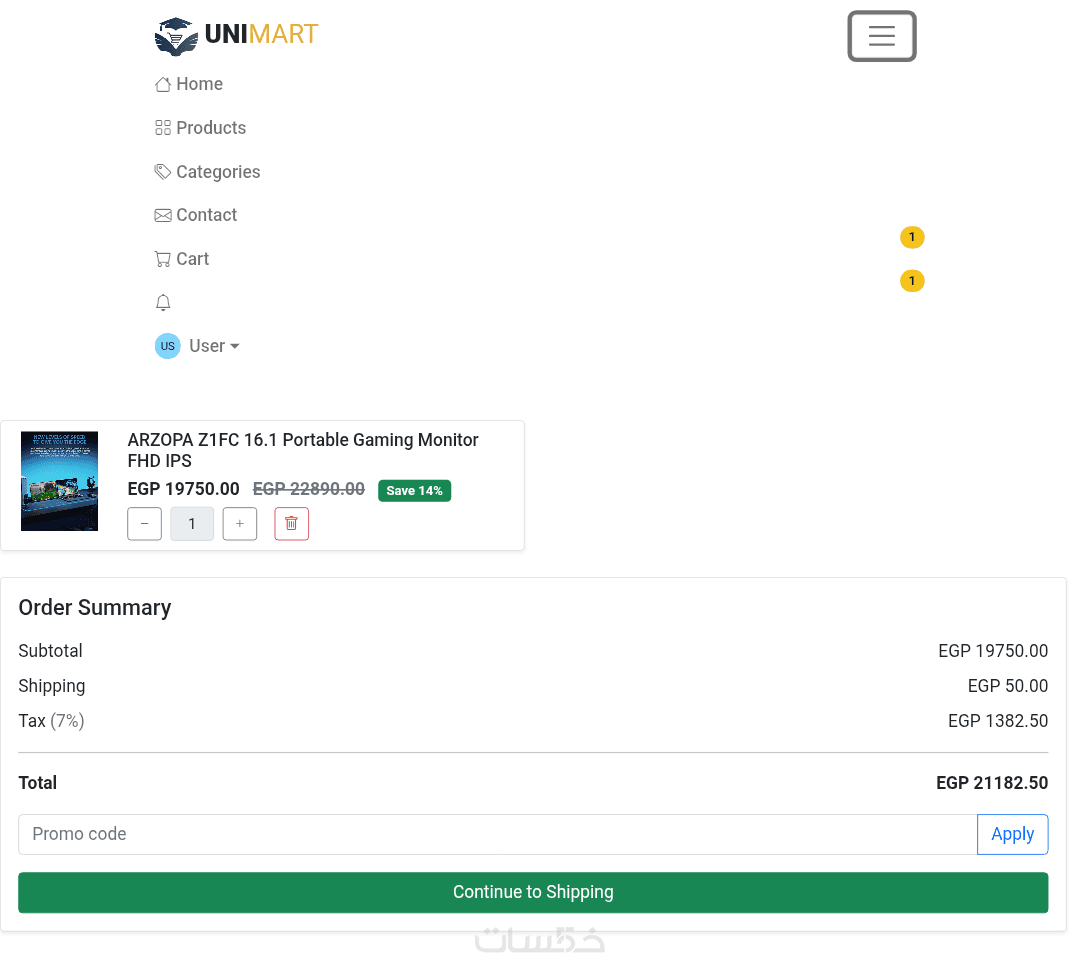Click the Order Summary heading
The width and height of the screenshot is (1080, 972).
tap(95, 608)
